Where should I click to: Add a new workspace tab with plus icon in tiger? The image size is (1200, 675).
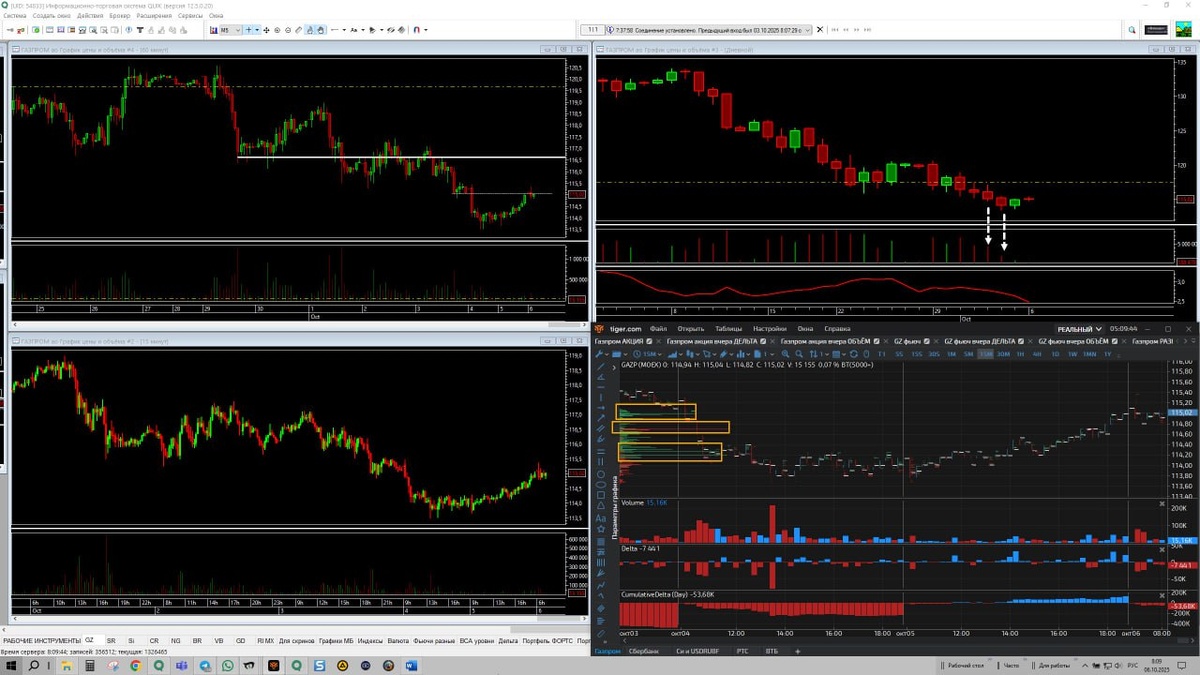pyautogui.click(x=798, y=651)
